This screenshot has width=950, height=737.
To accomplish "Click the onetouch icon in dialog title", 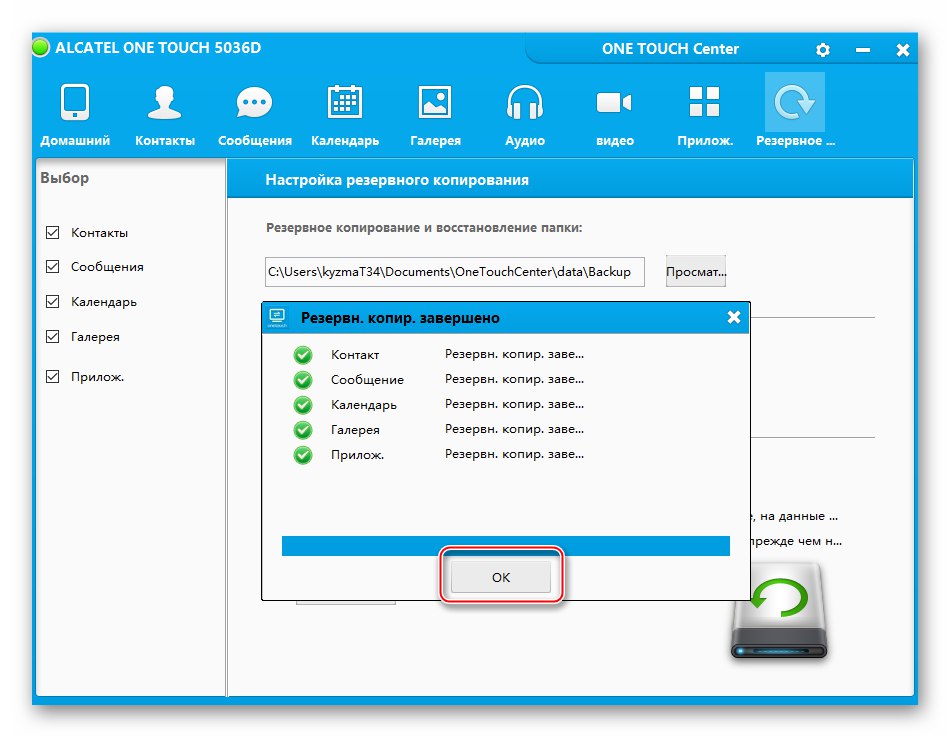I will [x=277, y=318].
